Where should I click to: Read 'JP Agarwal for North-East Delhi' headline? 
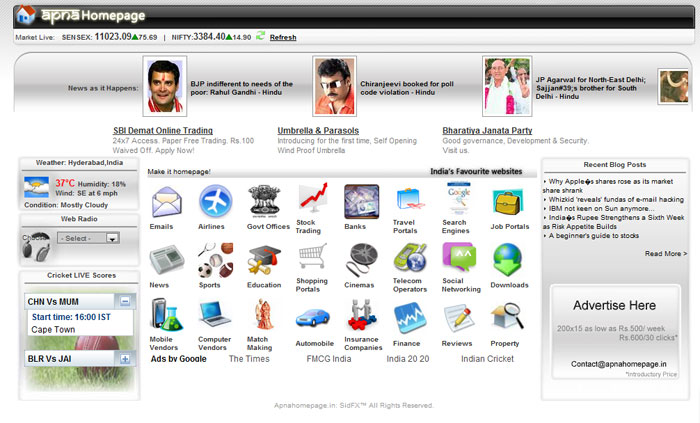coord(591,88)
